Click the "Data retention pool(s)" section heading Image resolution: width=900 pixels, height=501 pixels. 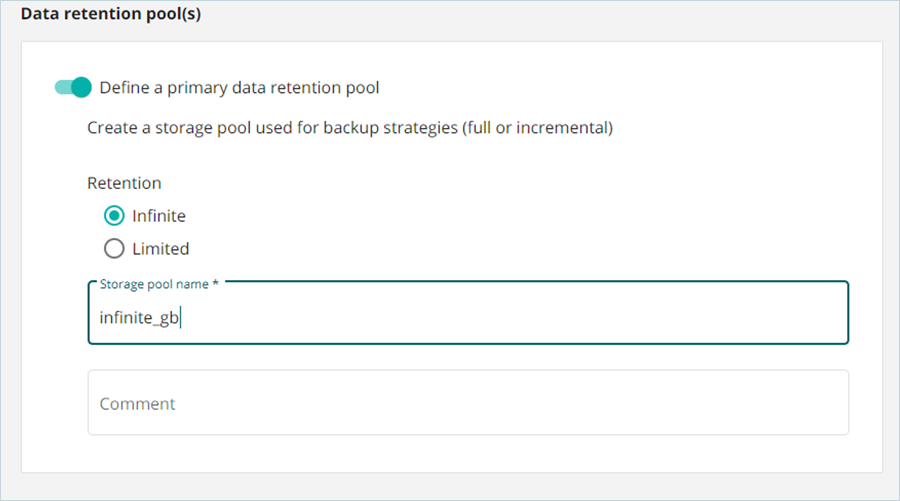(x=111, y=15)
